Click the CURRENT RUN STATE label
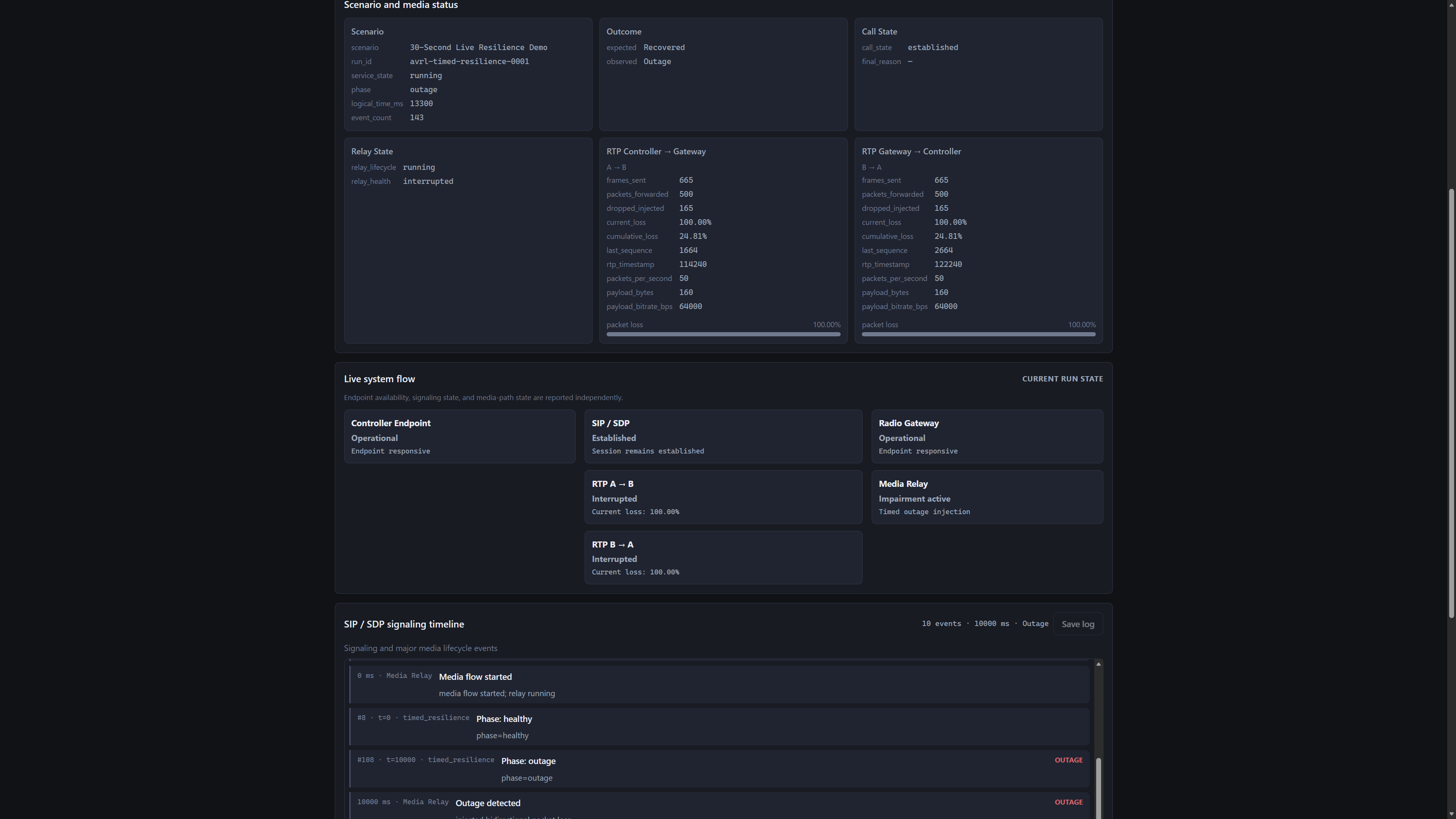The height and width of the screenshot is (819, 1456). tap(1062, 379)
